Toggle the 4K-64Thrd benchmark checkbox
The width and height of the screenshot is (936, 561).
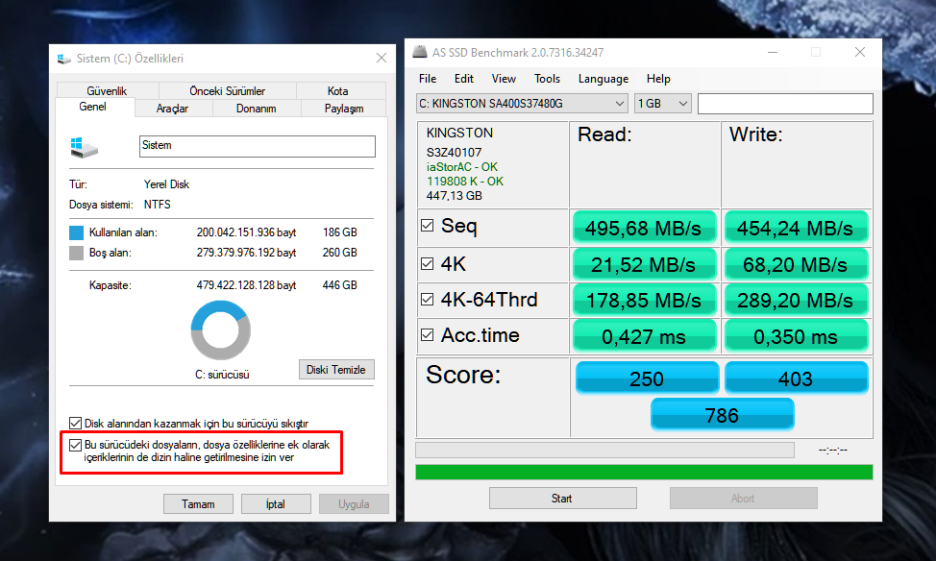pyautogui.click(x=427, y=300)
